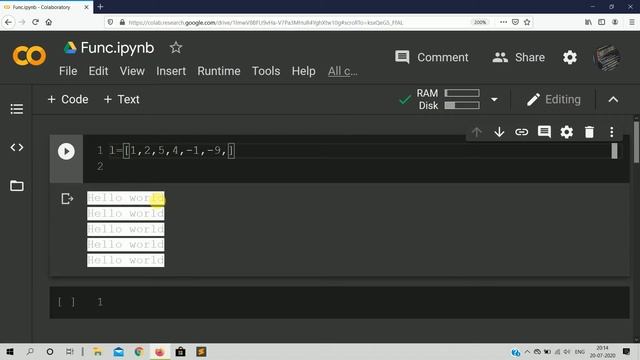
Task: Open the File menu
Action: (68, 71)
